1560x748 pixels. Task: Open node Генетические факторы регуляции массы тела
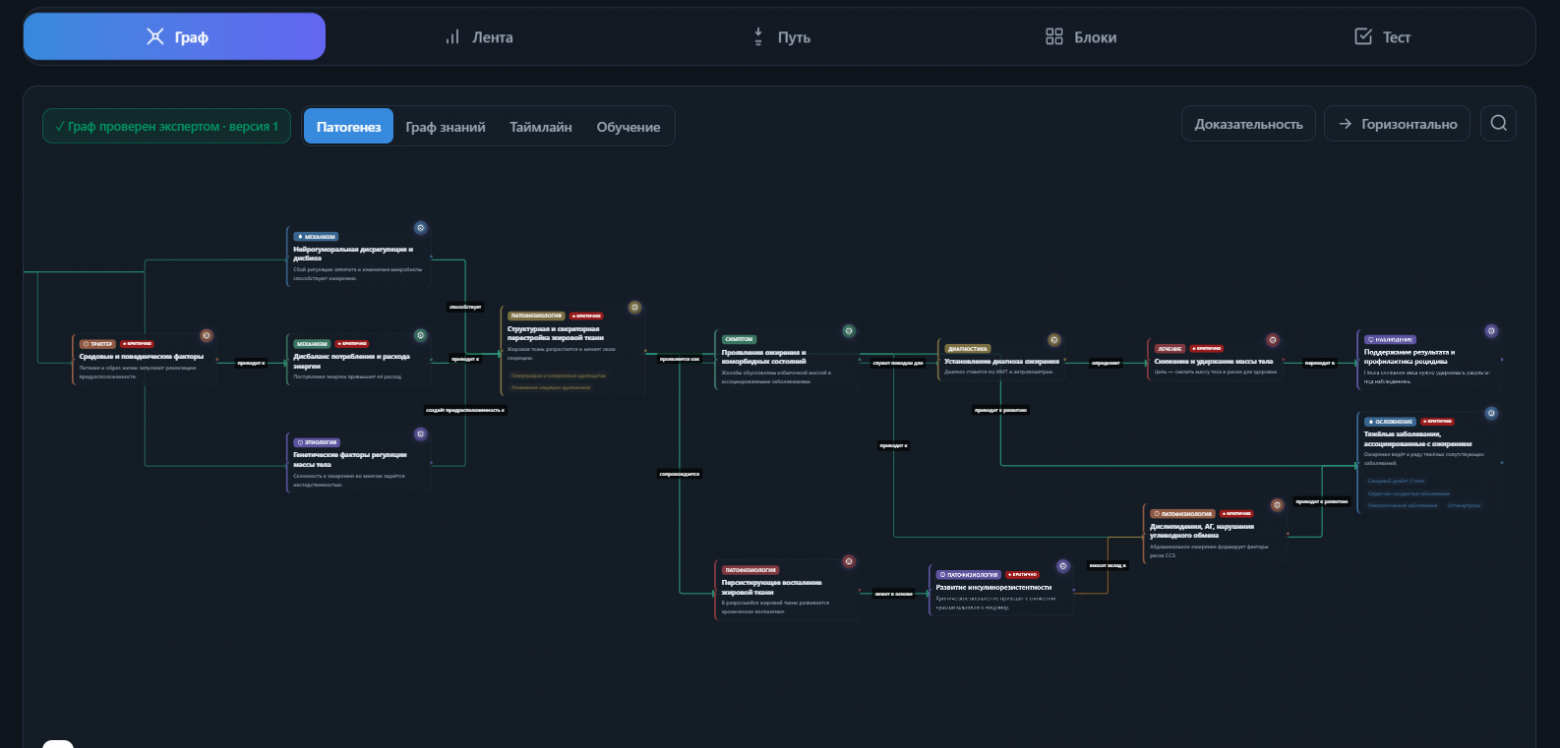(x=359, y=463)
